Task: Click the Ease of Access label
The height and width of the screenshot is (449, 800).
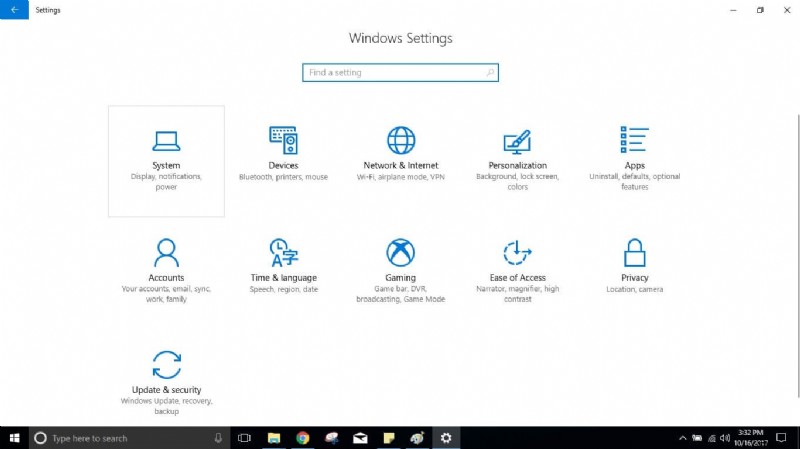Action: tap(517, 278)
